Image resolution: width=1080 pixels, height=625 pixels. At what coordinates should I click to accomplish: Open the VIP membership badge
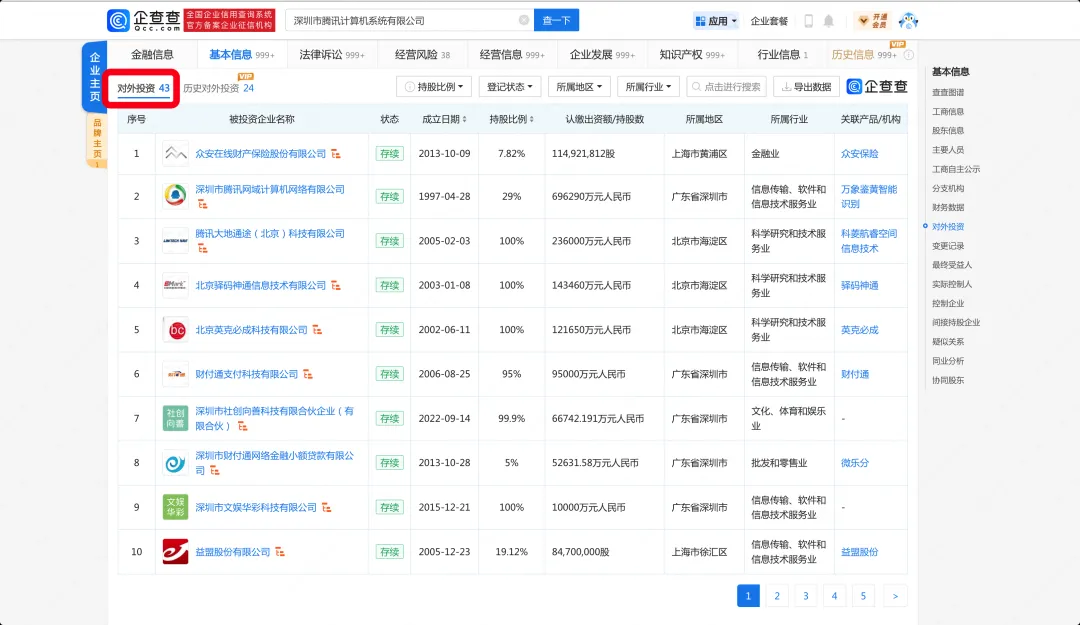tap(873, 21)
